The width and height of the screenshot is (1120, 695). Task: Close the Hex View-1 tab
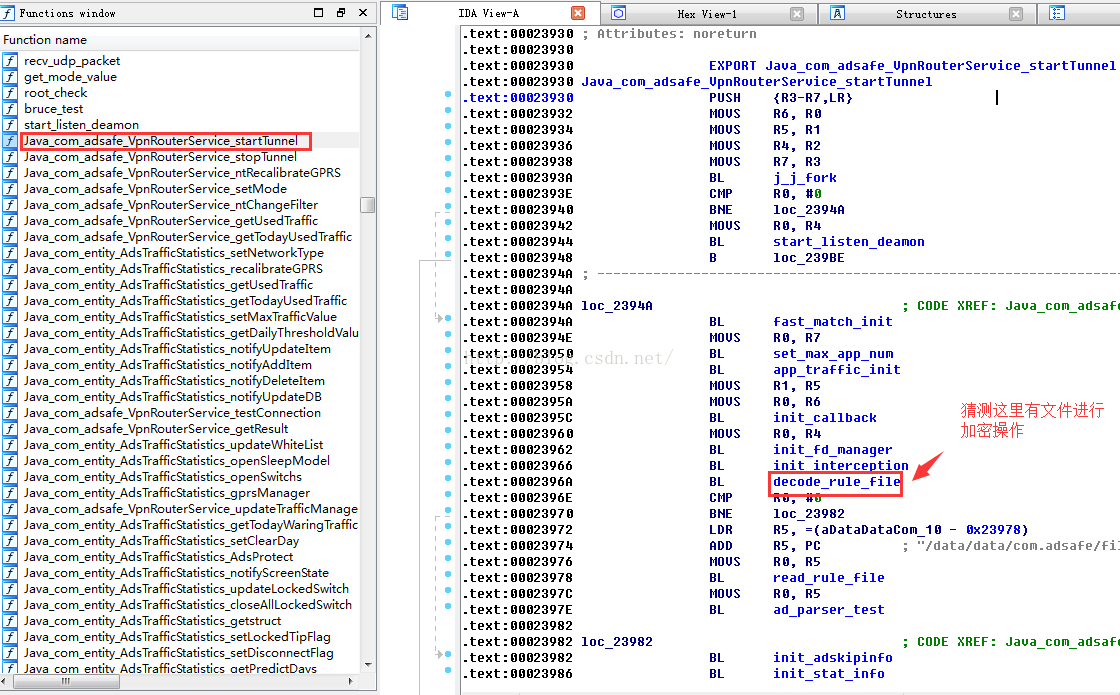click(x=797, y=14)
